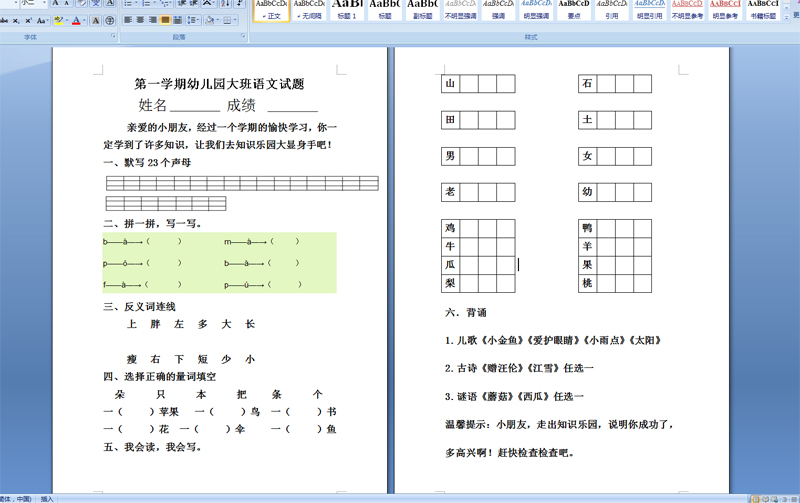Screen dimensions: 800x503
Task: Apply the 标题 1 style
Action: coord(347,10)
